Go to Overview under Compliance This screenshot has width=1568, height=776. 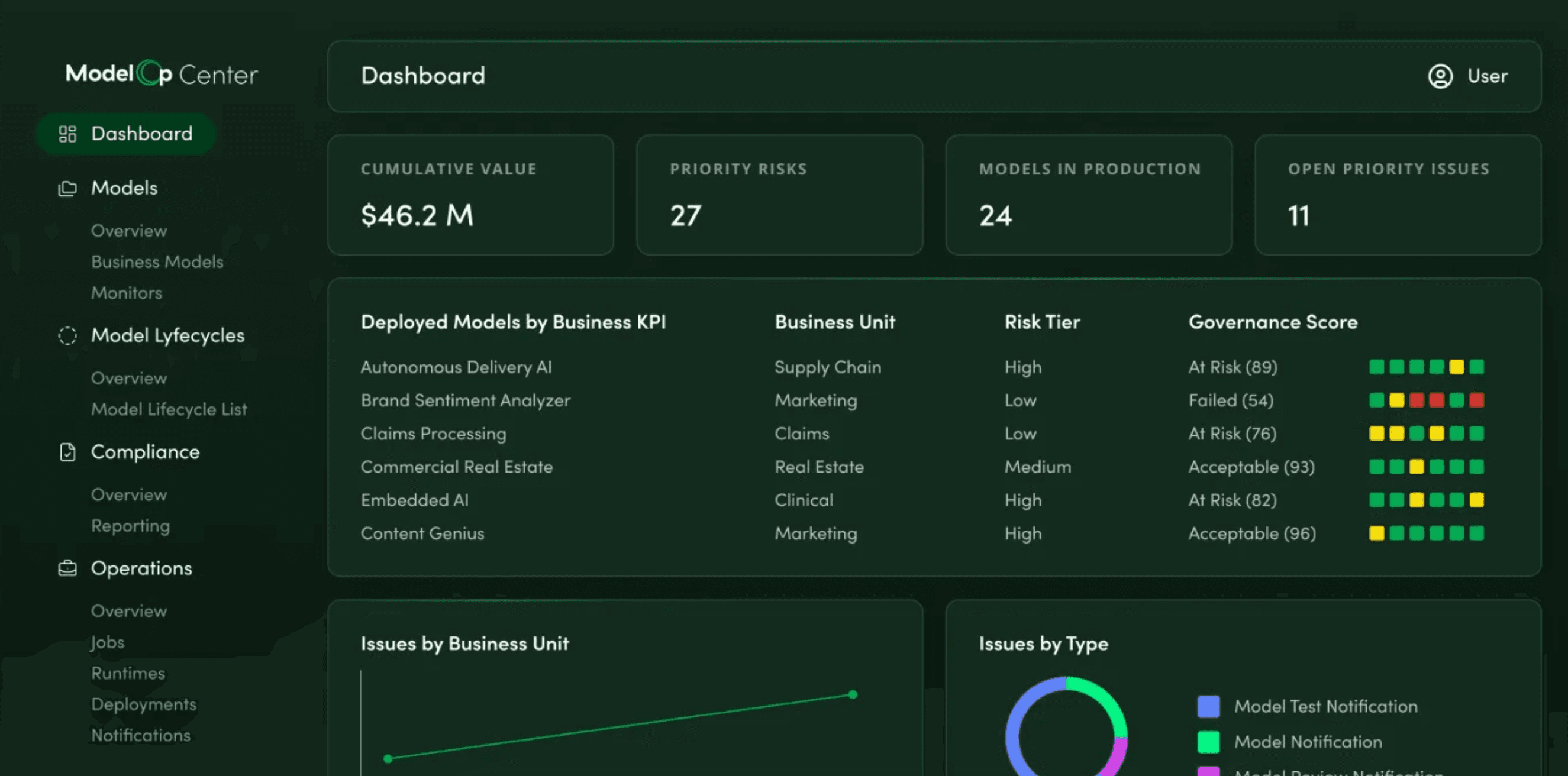129,495
